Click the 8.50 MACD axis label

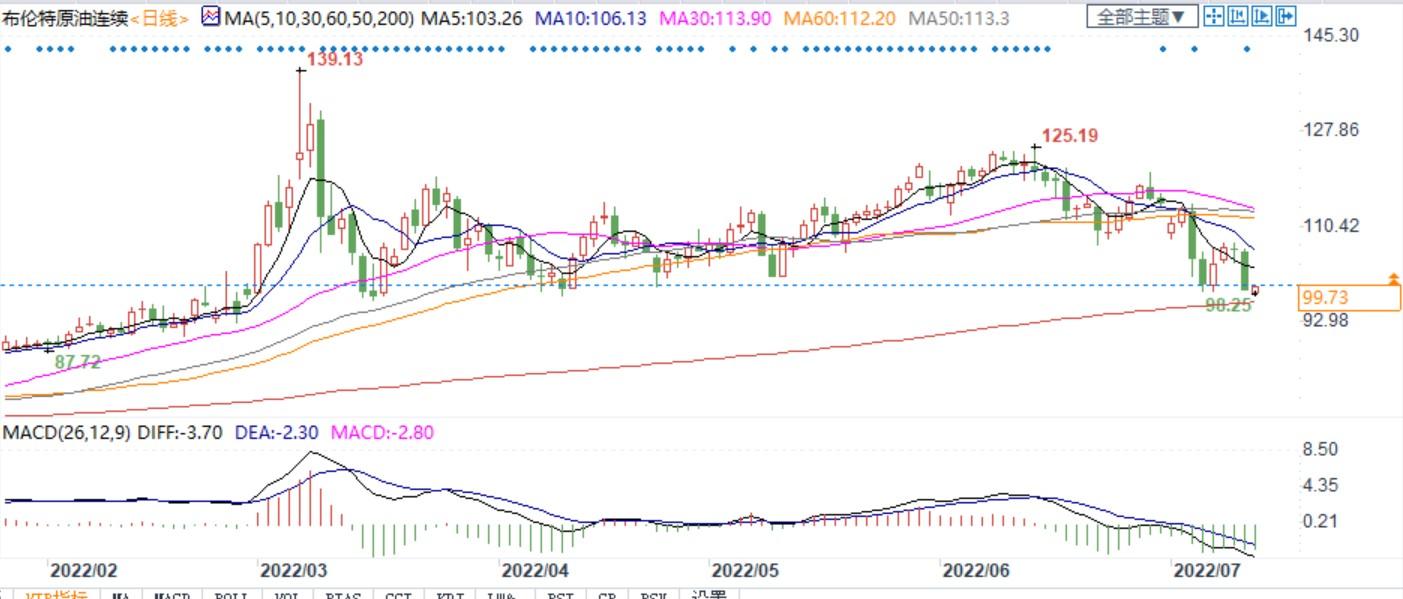(1321, 450)
